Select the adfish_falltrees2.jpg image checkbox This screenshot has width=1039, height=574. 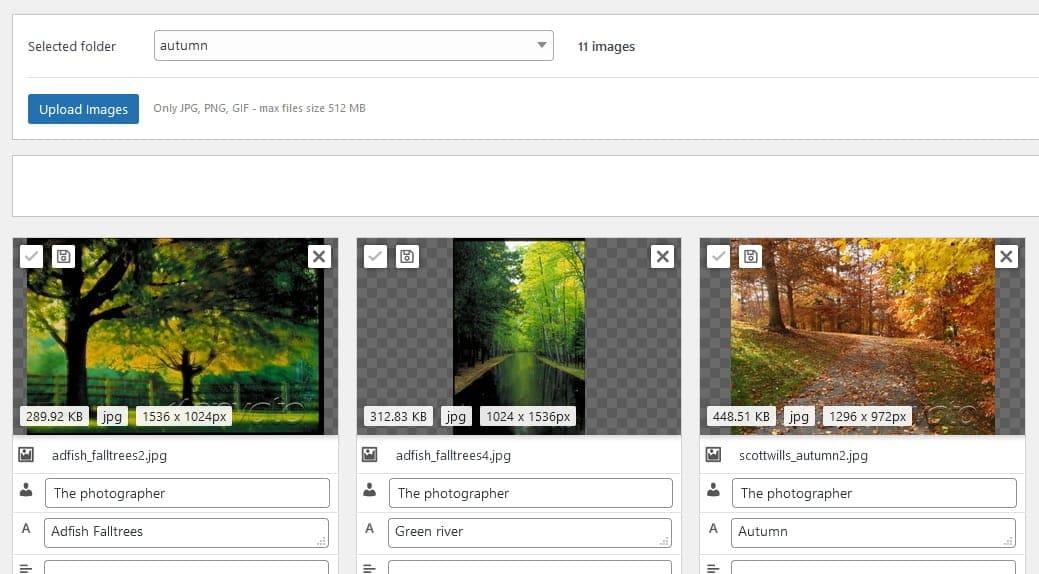[x=32, y=257]
